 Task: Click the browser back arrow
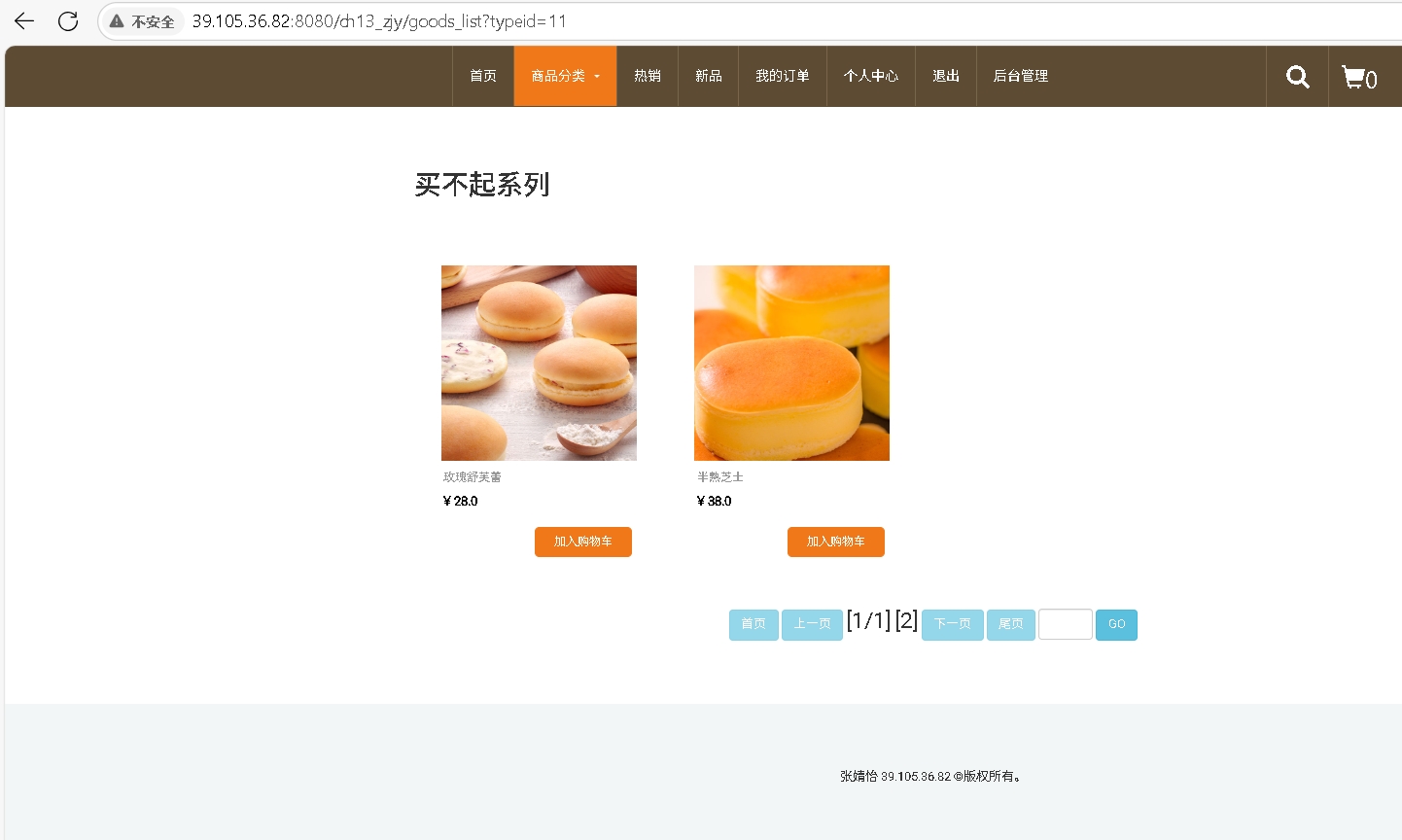click(x=24, y=21)
